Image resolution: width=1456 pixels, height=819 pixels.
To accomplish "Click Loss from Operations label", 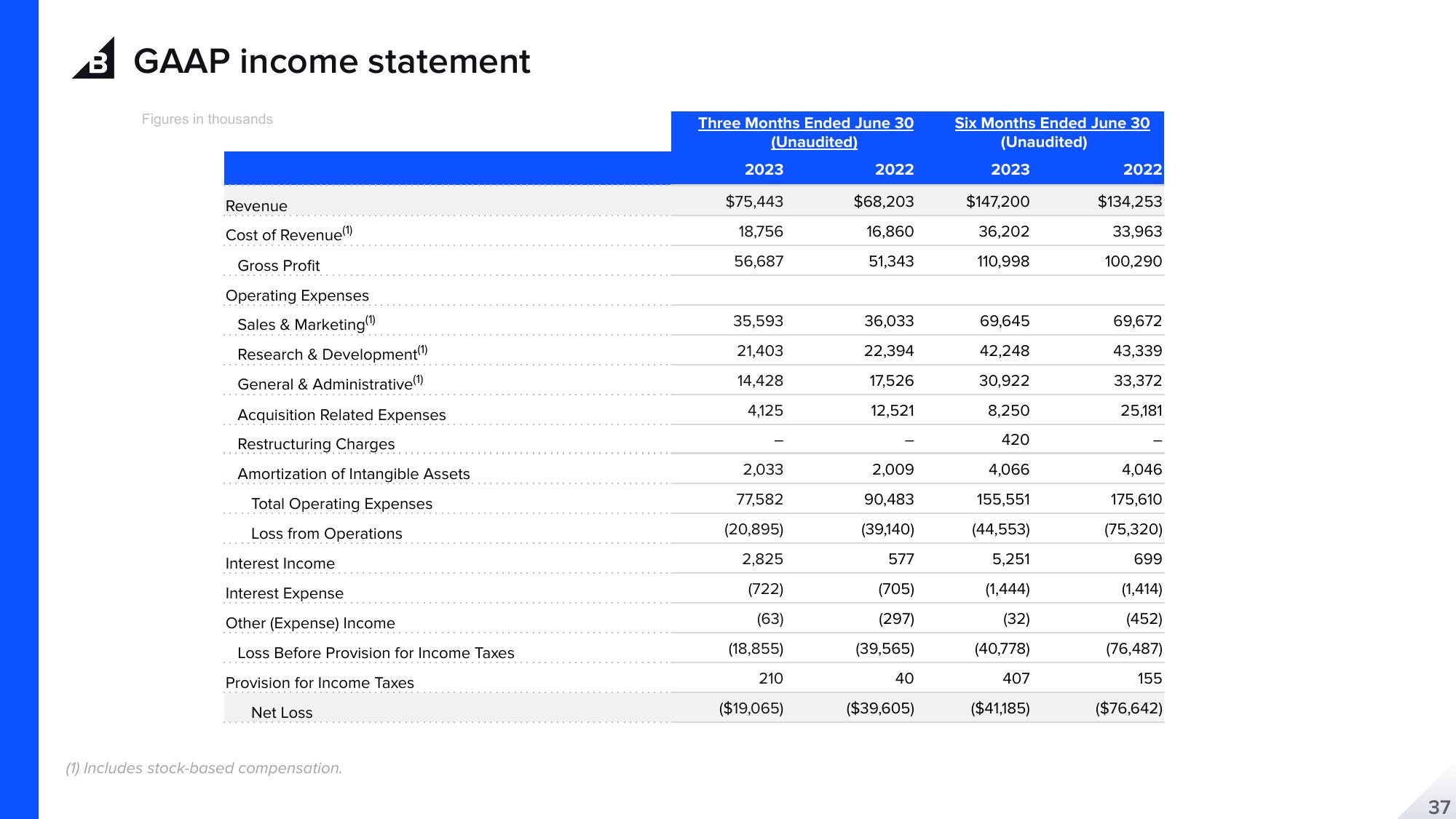I will click(327, 534).
